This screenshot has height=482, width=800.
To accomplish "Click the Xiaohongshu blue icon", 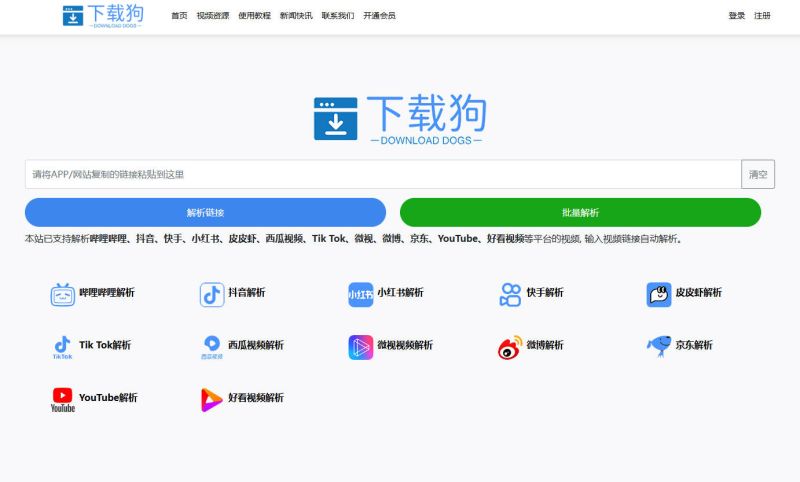I will pyautogui.click(x=361, y=294).
